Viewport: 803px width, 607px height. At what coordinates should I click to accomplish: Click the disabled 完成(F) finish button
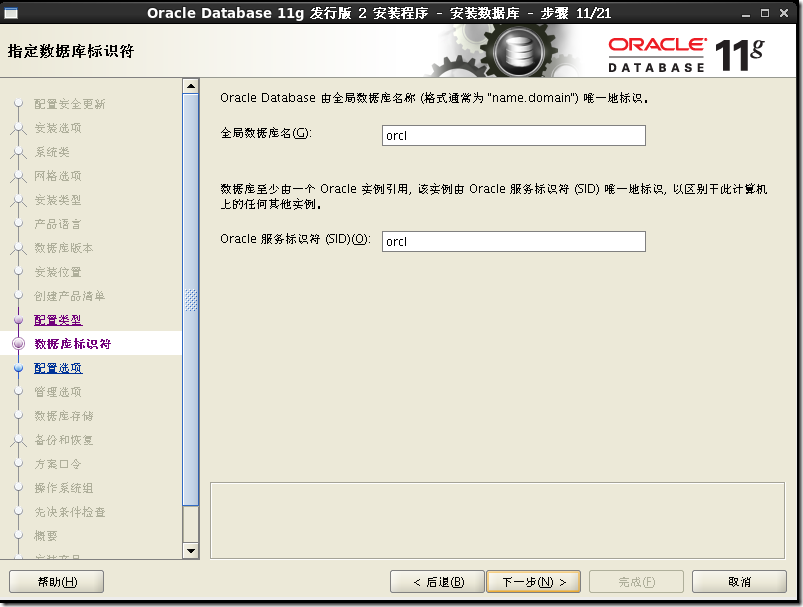tap(636, 581)
